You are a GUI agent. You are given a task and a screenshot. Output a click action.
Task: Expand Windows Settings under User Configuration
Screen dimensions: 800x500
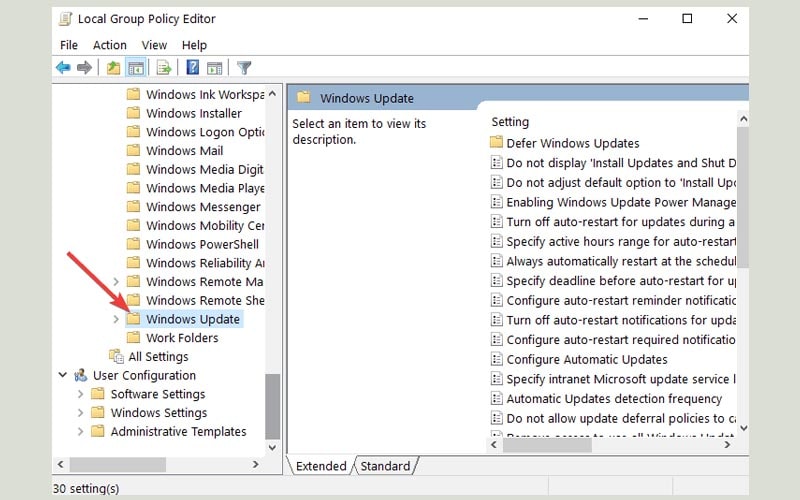(x=80, y=412)
